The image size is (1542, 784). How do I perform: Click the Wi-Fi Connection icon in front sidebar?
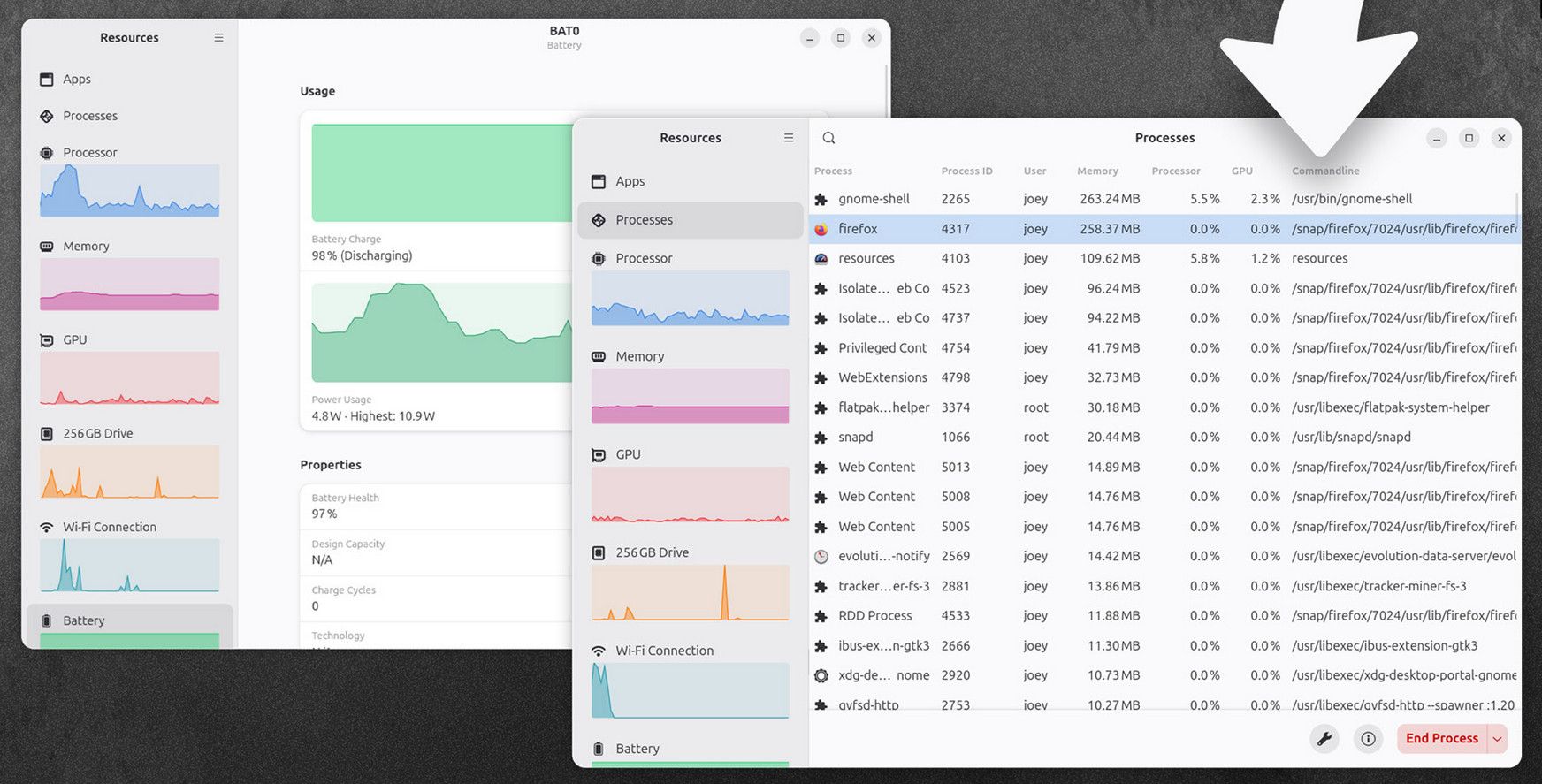599,651
